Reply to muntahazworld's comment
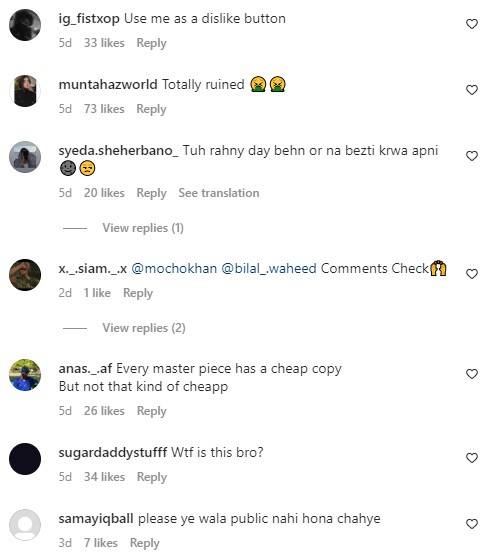Viewport: 488px width, 560px height. (x=151, y=109)
